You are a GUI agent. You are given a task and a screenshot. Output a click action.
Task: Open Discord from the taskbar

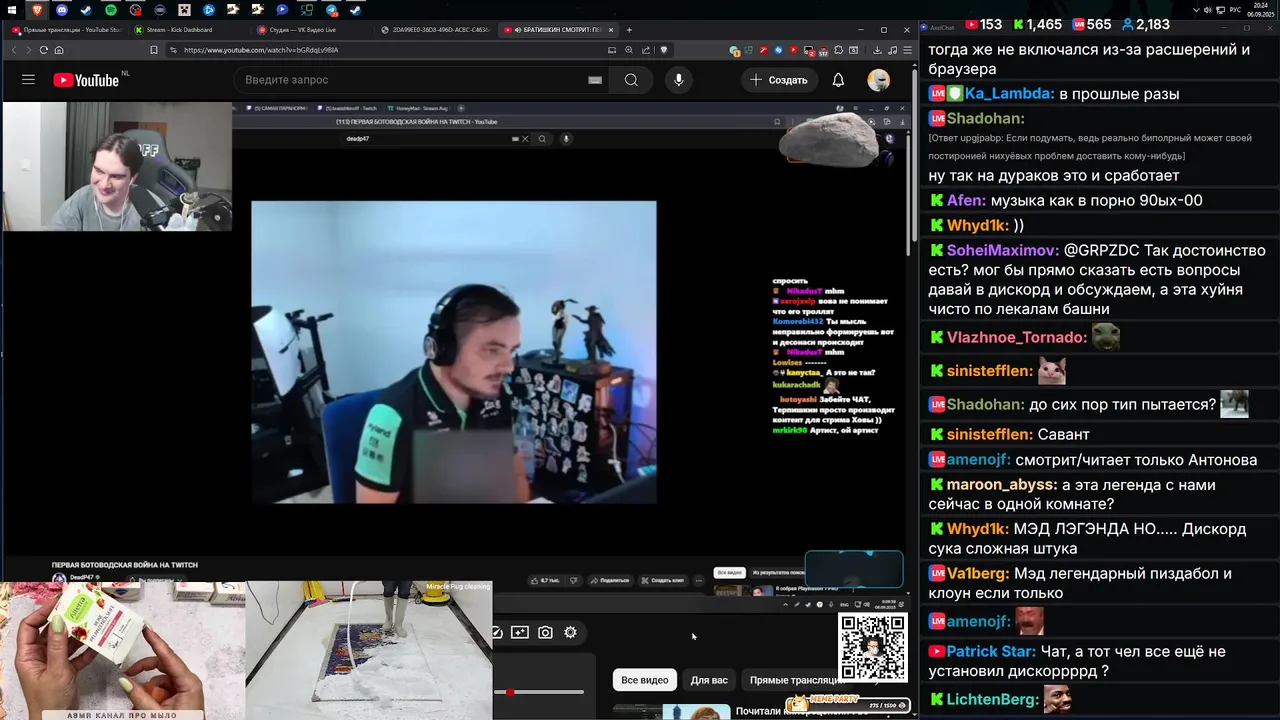click(x=62, y=10)
